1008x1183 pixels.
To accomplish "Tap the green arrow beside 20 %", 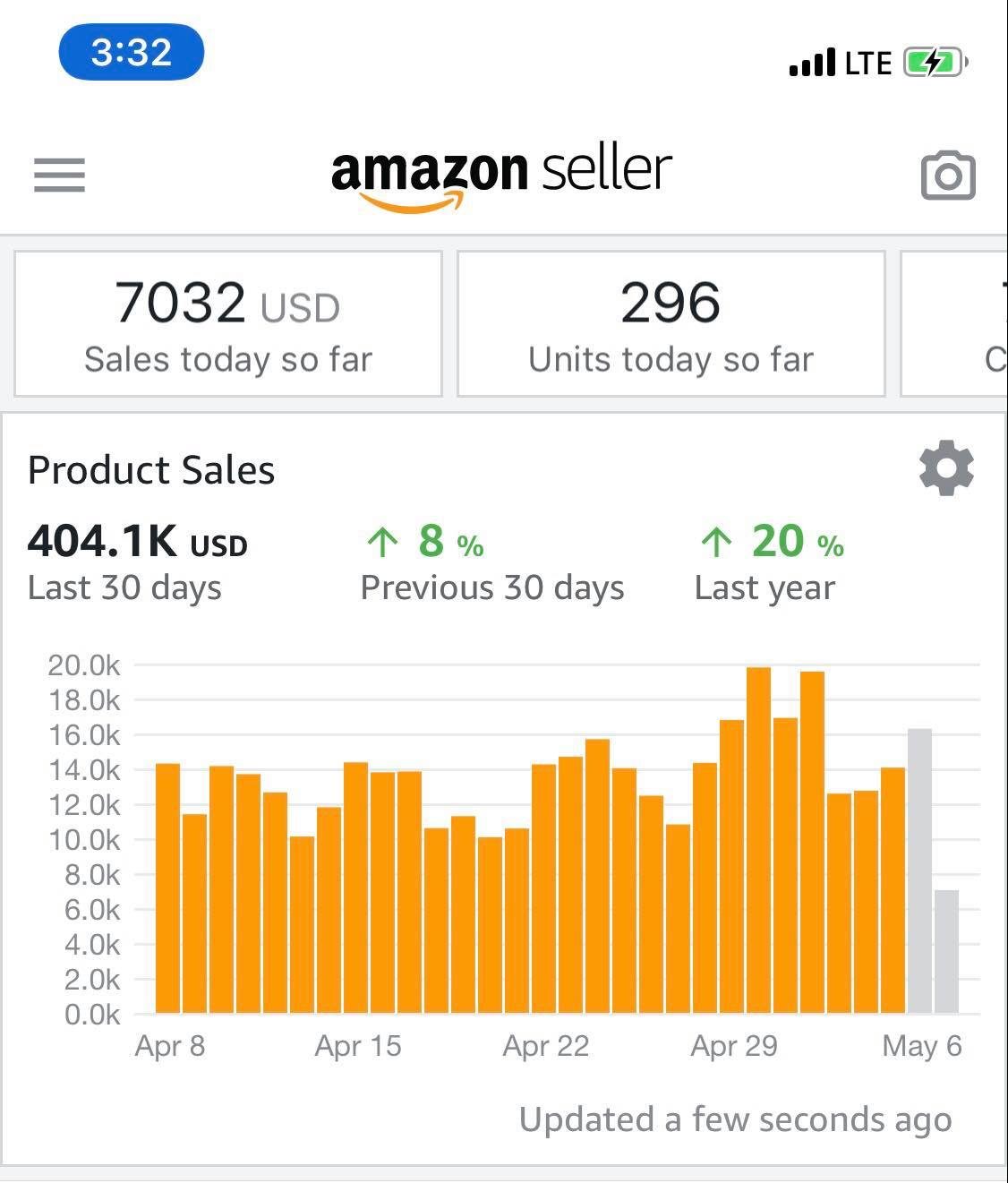I will point(716,541).
